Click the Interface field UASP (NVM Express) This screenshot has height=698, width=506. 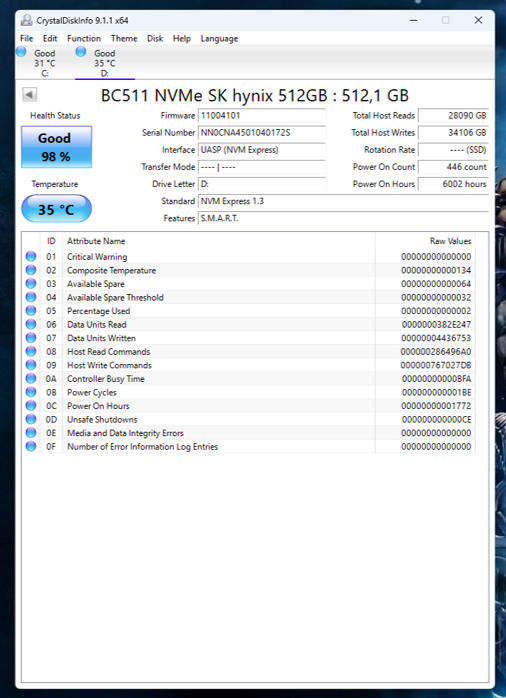(262, 150)
